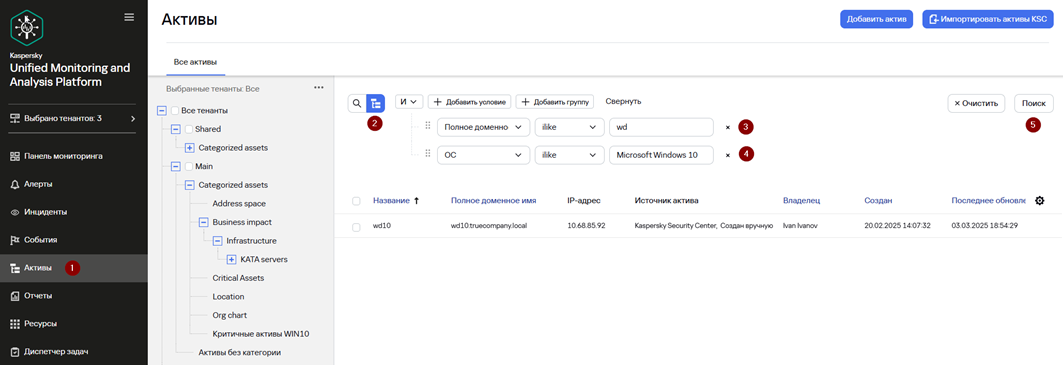Open the three-dots menu beside Выбранные тенанты
The height and width of the screenshot is (365, 1063).
(x=319, y=88)
